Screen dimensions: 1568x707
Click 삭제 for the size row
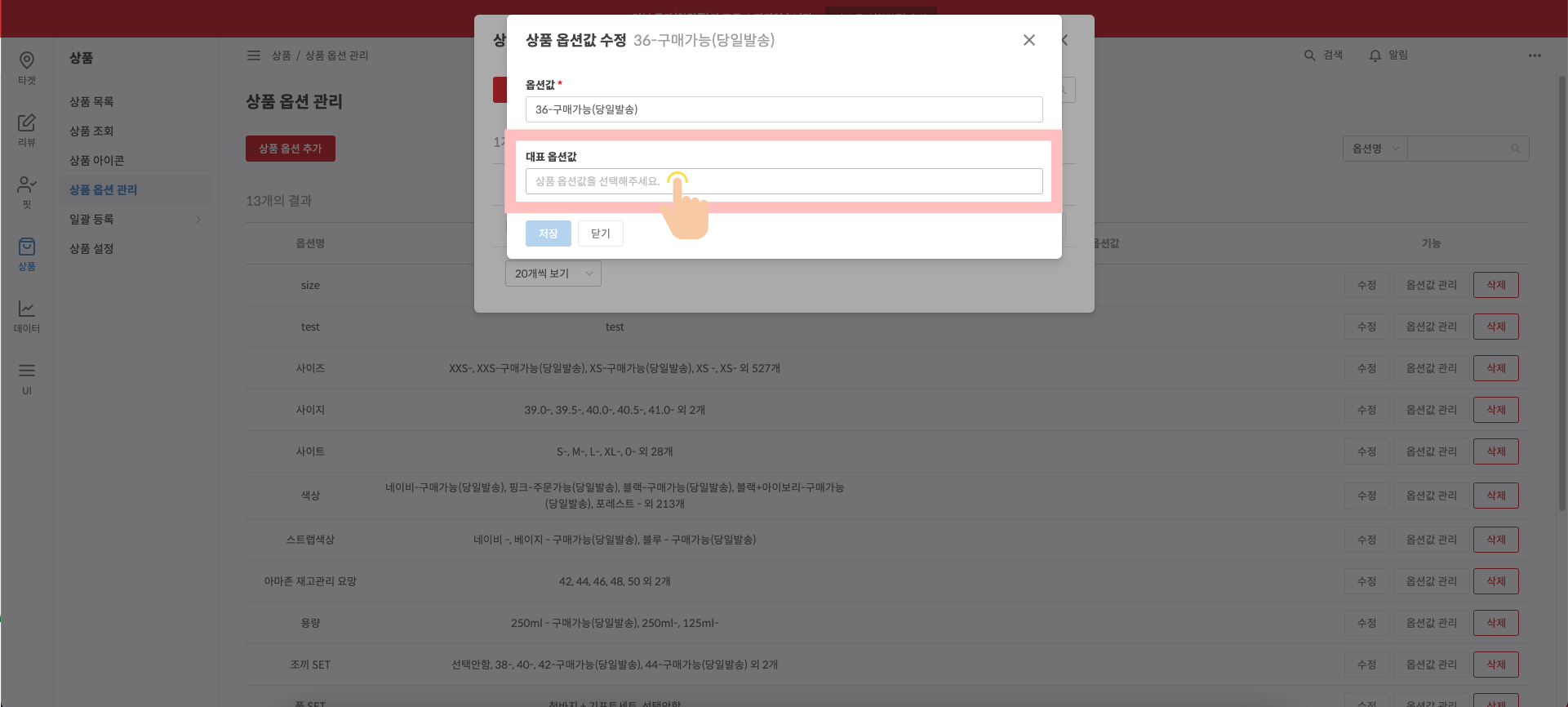click(x=1496, y=285)
